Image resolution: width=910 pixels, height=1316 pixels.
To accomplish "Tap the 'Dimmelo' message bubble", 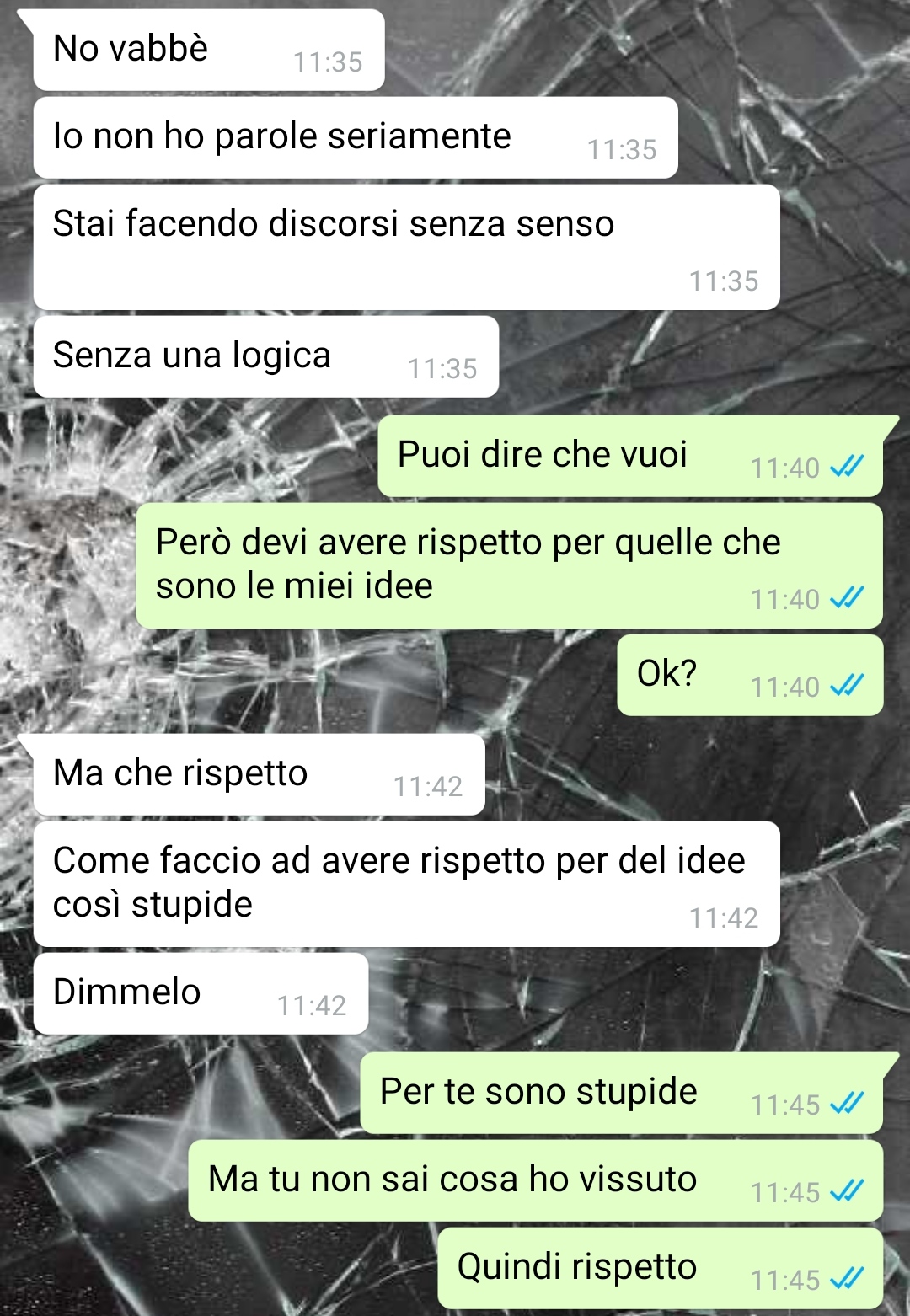I will click(x=201, y=993).
